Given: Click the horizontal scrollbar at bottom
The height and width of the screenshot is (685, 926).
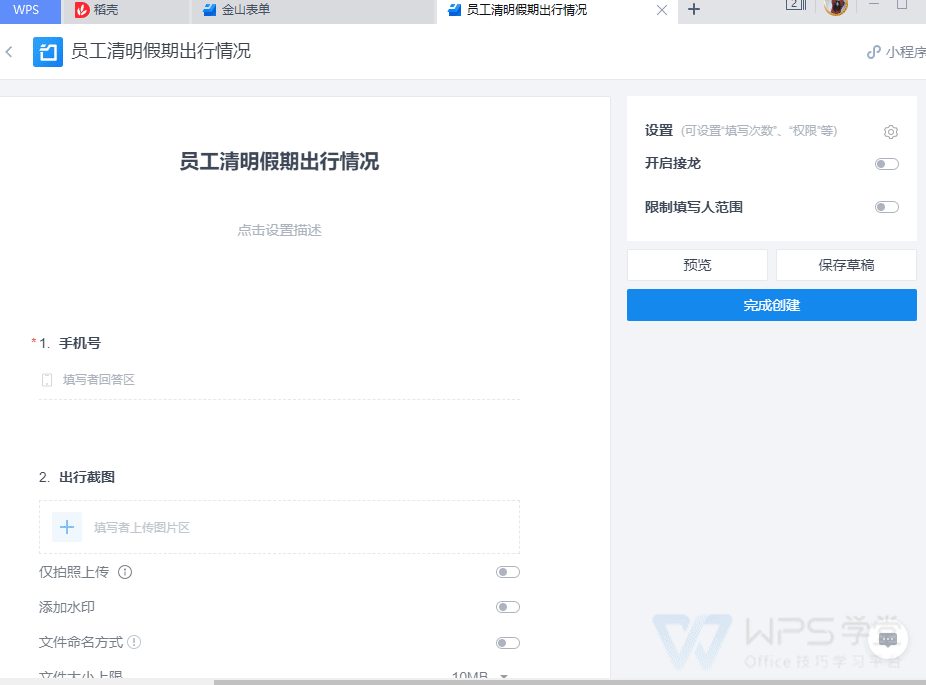Looking at the screenshot, I should 569,682.
